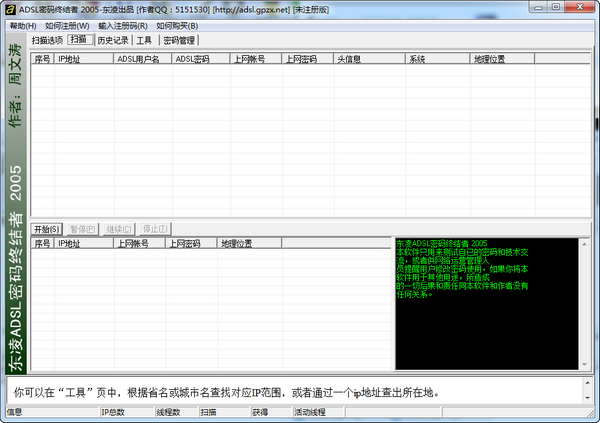The width and height of the screenshot is (600, 423).
Task: Click the ADSL用户名 column header
Action: pyautogui.click(x=142, y=59)
